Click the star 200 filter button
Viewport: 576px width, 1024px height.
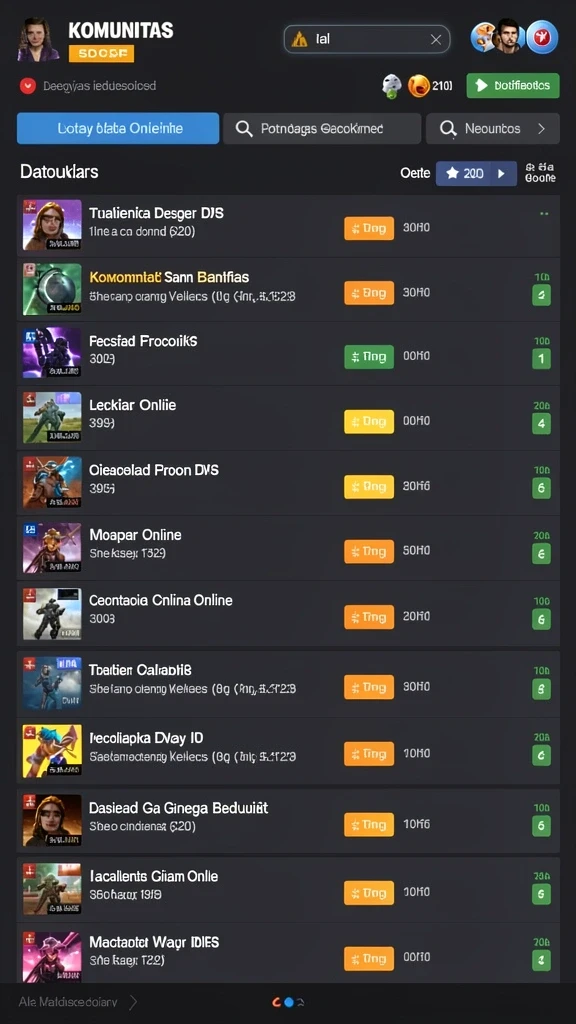pyautogui.click(x=465, y=173)
